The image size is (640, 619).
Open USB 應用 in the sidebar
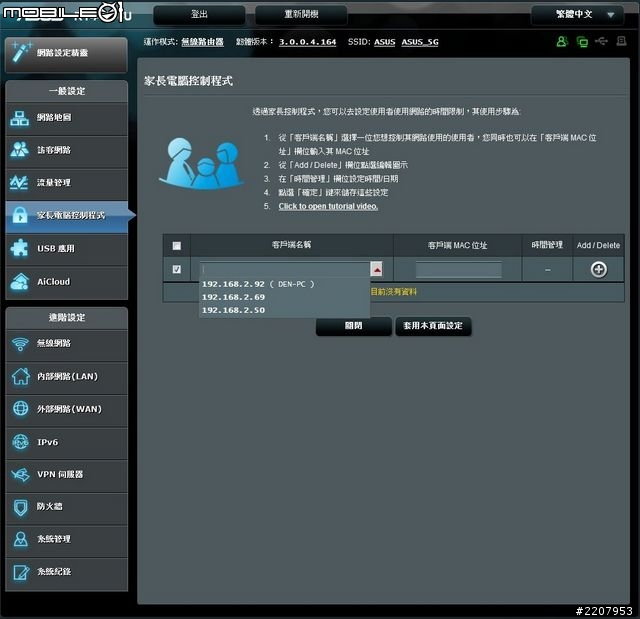point(66,249)
